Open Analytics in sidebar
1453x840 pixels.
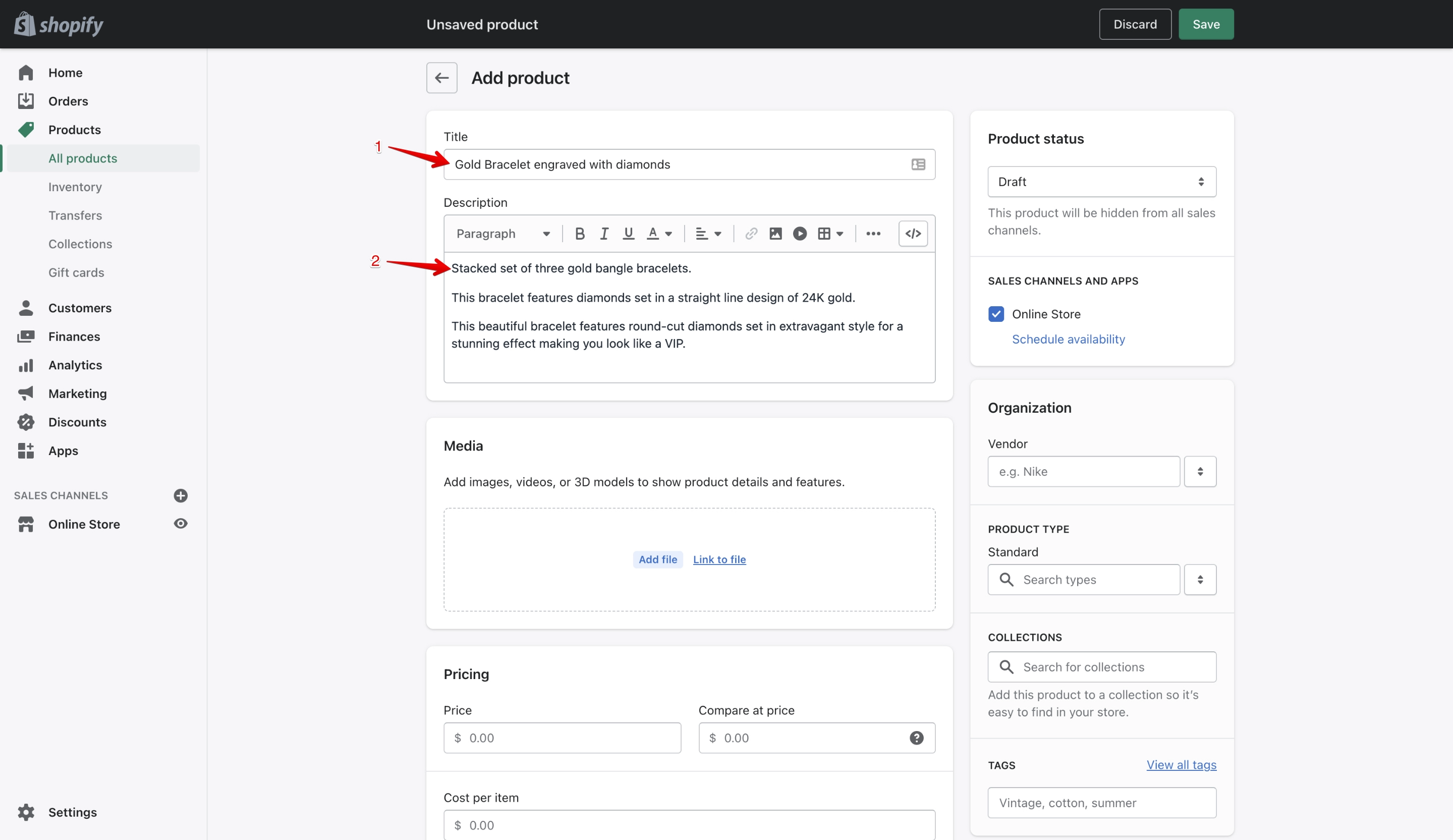point(75,365)
